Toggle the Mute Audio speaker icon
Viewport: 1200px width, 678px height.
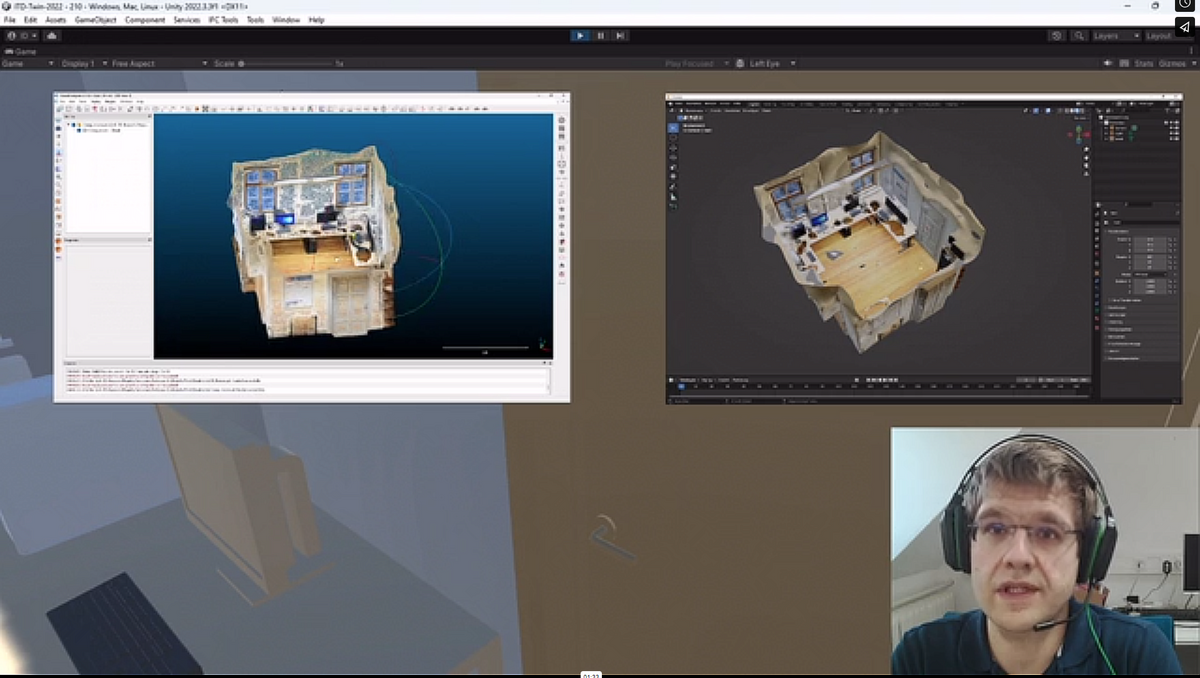[x=1107, y=63]
